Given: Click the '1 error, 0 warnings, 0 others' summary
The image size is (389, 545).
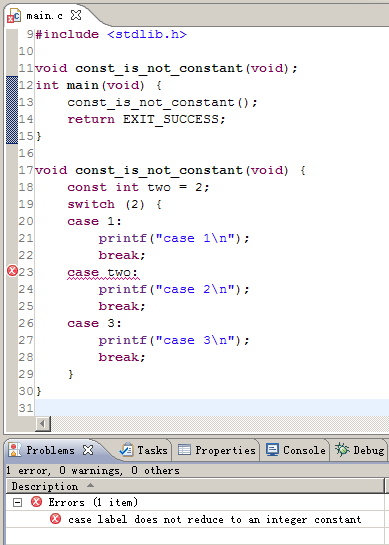Looking at the screenshot, I should click(x=93, y=471).
